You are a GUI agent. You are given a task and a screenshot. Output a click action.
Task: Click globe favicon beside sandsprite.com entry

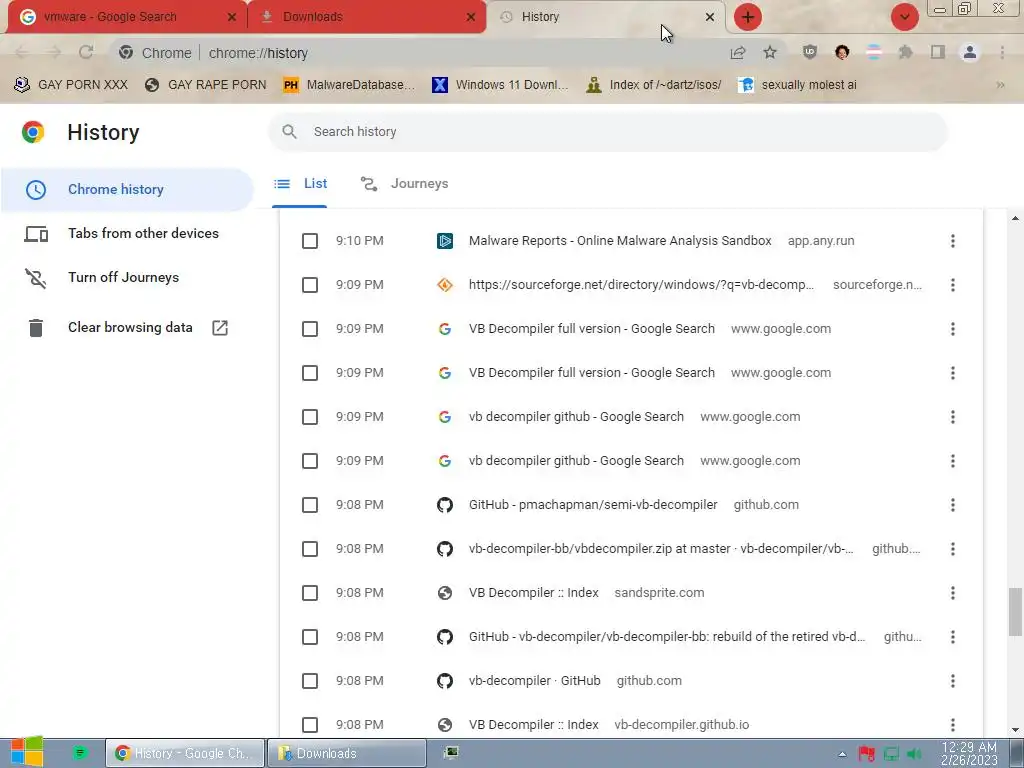tap(445, 593)
